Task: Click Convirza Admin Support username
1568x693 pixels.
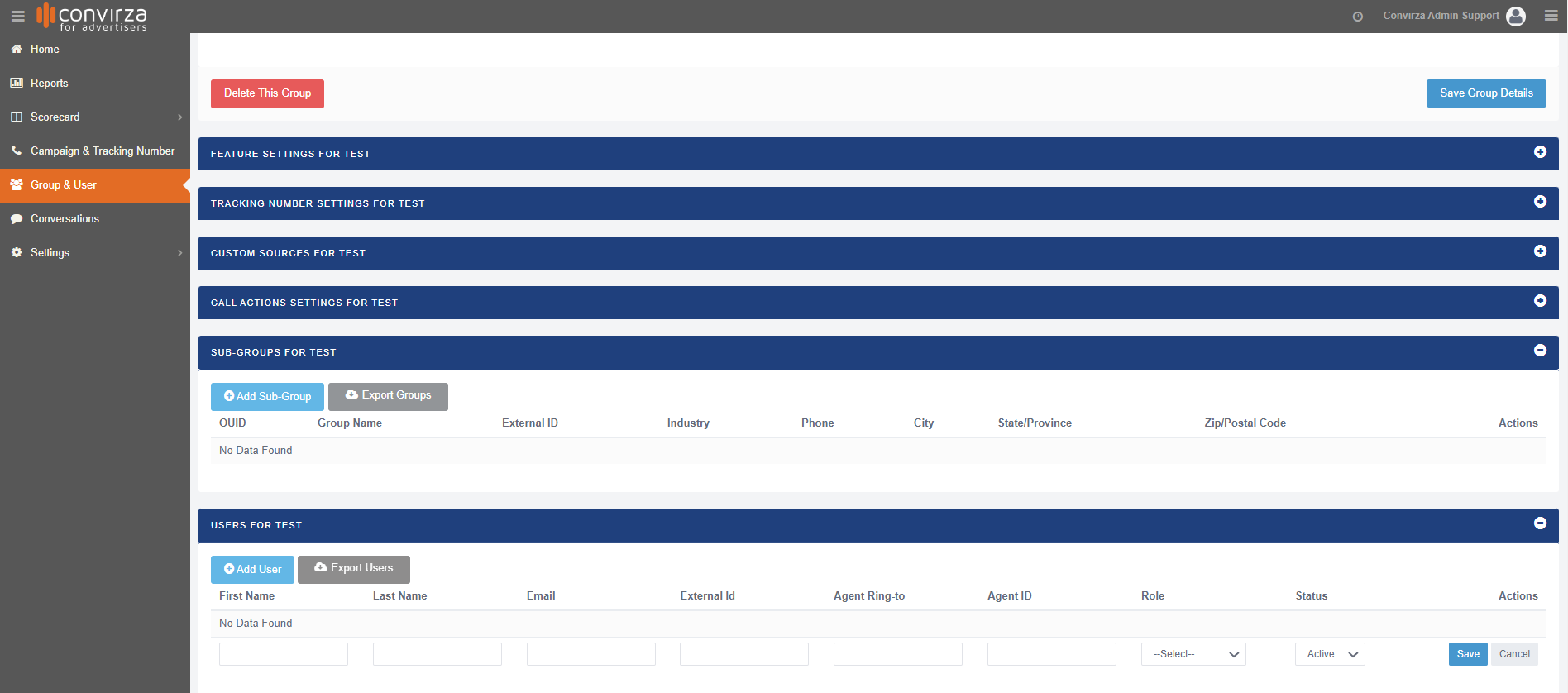Action: click(x=1441, y=16)
